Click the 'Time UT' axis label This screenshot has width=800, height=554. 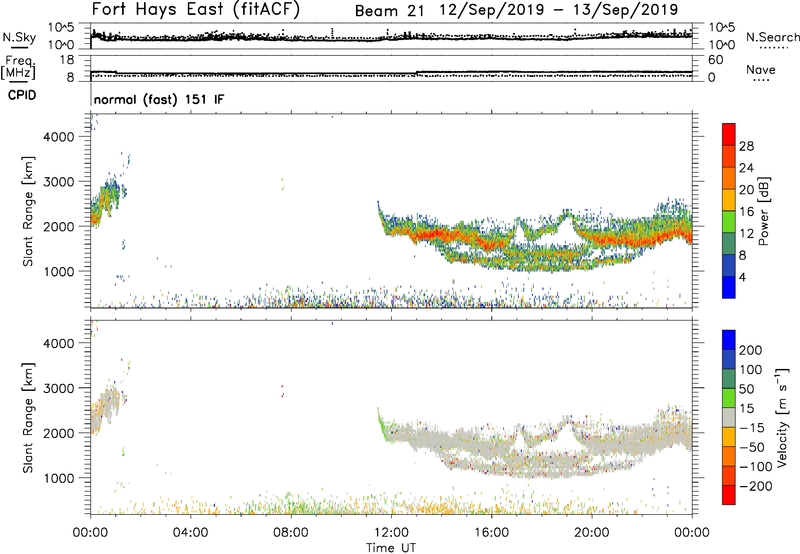[x=391, y=547]
